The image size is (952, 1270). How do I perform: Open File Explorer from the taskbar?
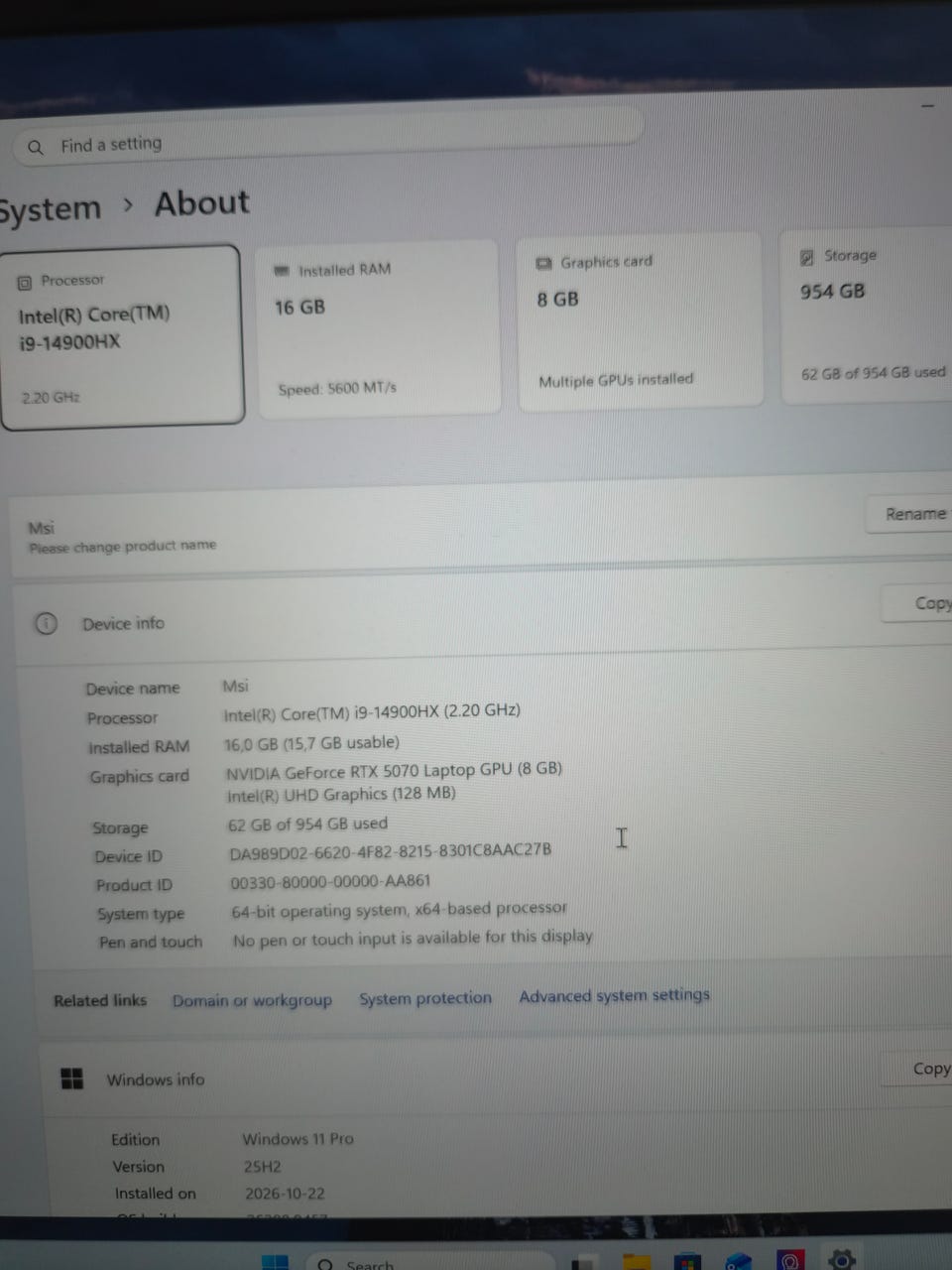pyautogui.click(x=636, y=1262)
